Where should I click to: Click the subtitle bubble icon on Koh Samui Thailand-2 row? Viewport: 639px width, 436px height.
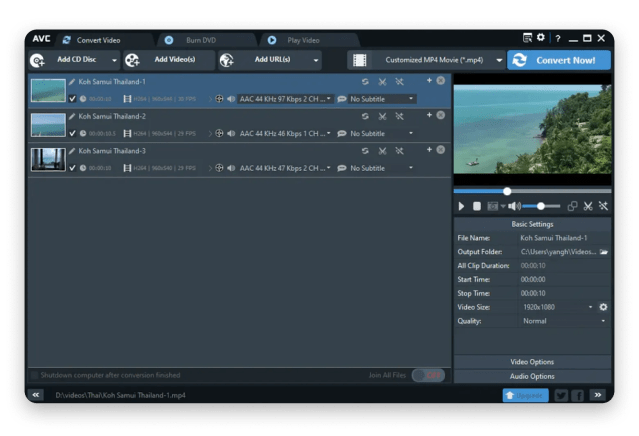(x=342, y=134)
